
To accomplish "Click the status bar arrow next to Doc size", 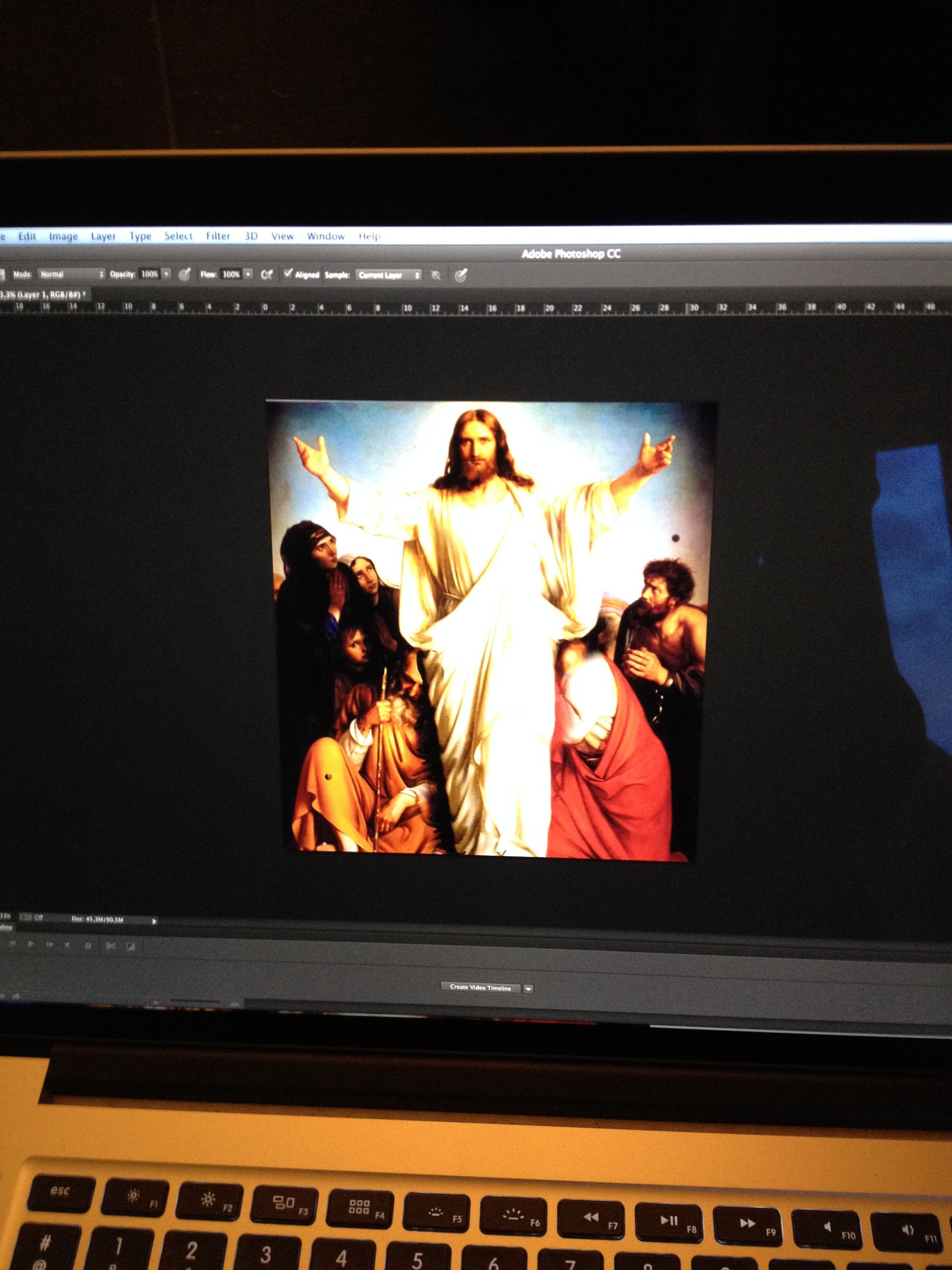I will click(154, 920).
